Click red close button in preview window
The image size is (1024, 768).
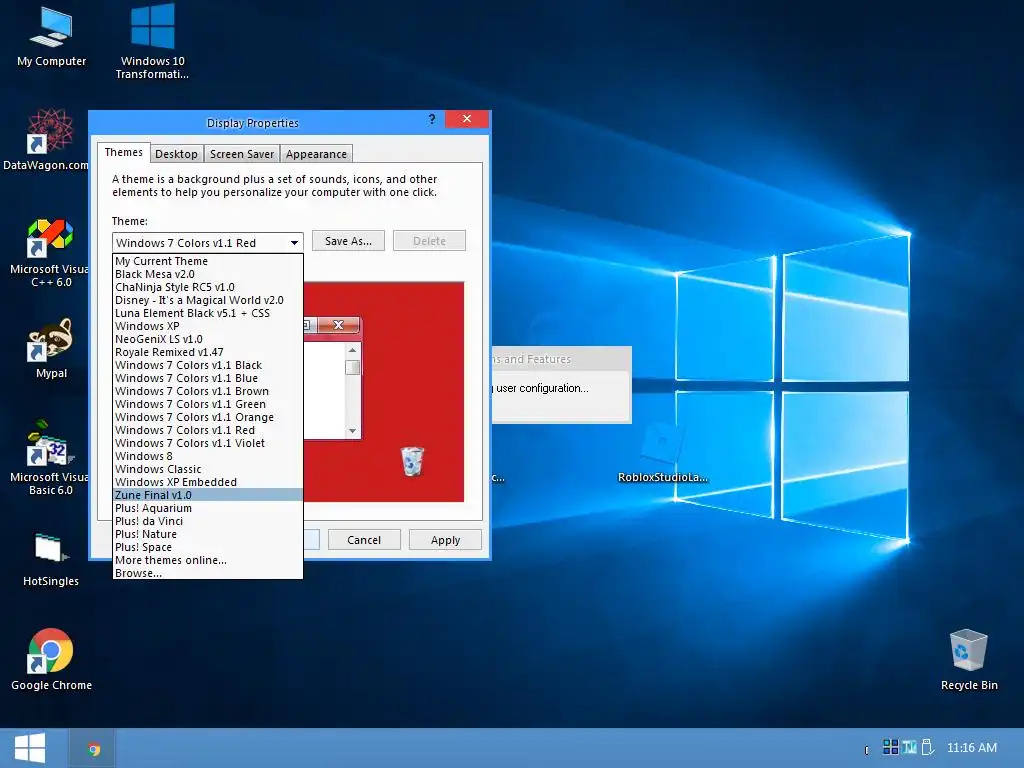(x=338, y=325)
